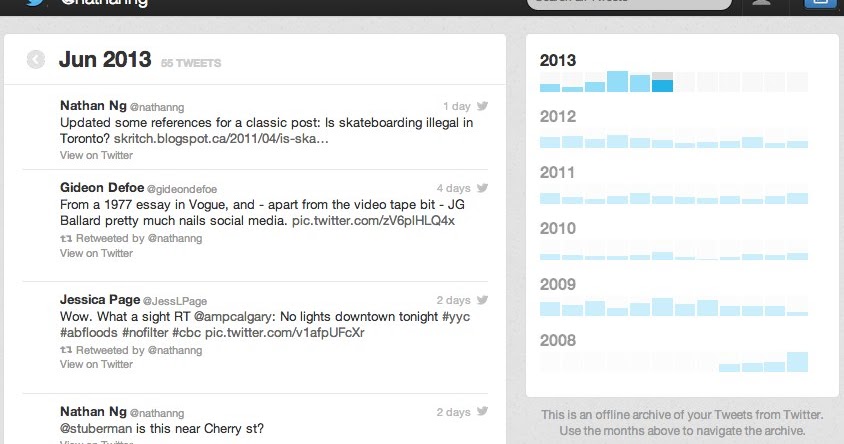
Task: Click the "4 days" timestamp
Action: click(454, 188)
